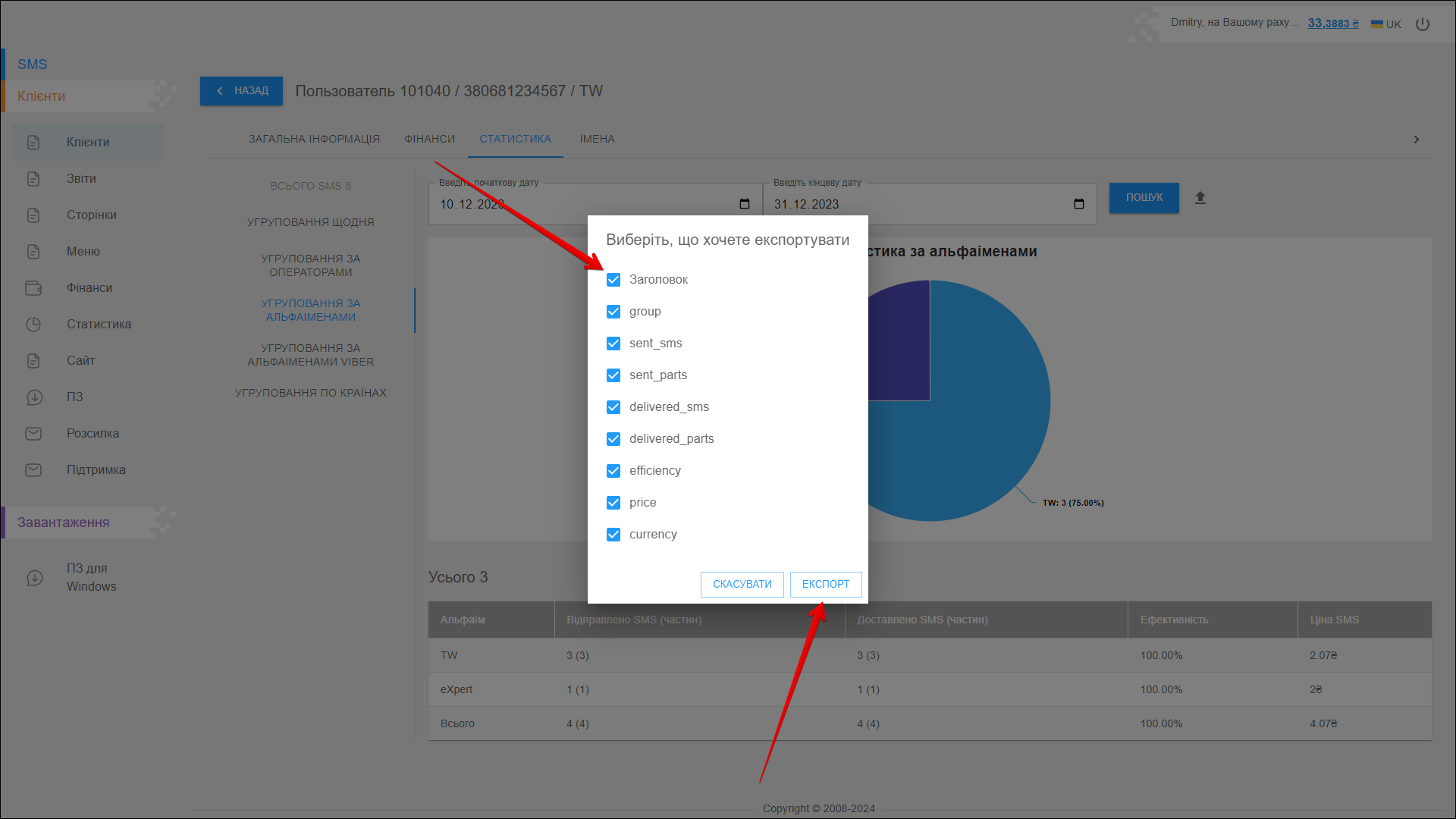Click the ПЗ для Windows download icon
The image size is (1456, 819).
pos(35,578)
